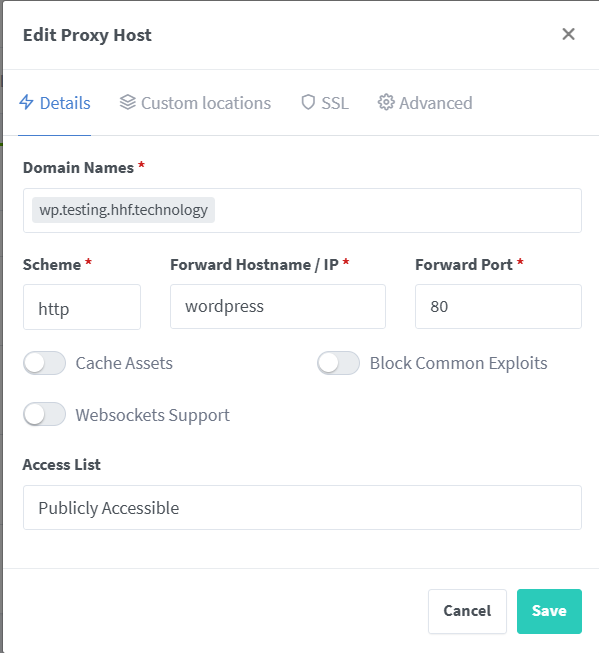Toggle the Cache Assets switch
This screenshot has width=599, height=653.
click(x=45, y=363)
